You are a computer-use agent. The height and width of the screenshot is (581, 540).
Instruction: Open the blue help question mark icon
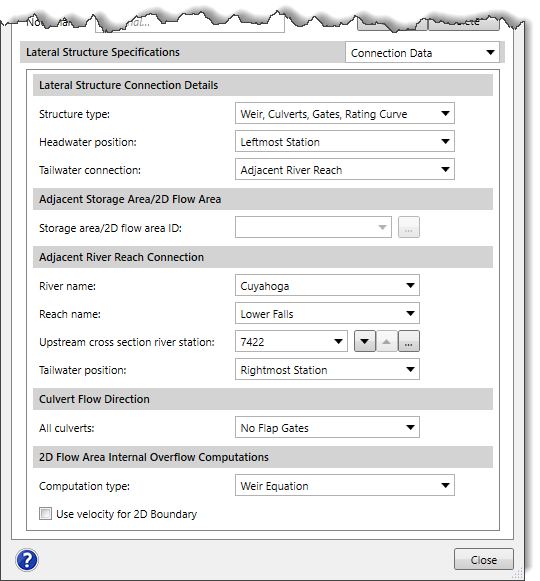click(x=27, y=560)
